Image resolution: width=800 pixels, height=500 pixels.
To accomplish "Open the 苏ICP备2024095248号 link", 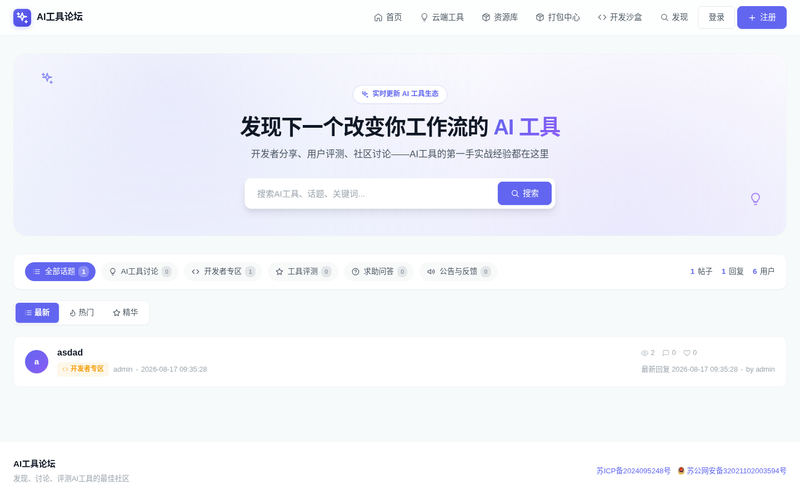I will [x=633, y=471].
